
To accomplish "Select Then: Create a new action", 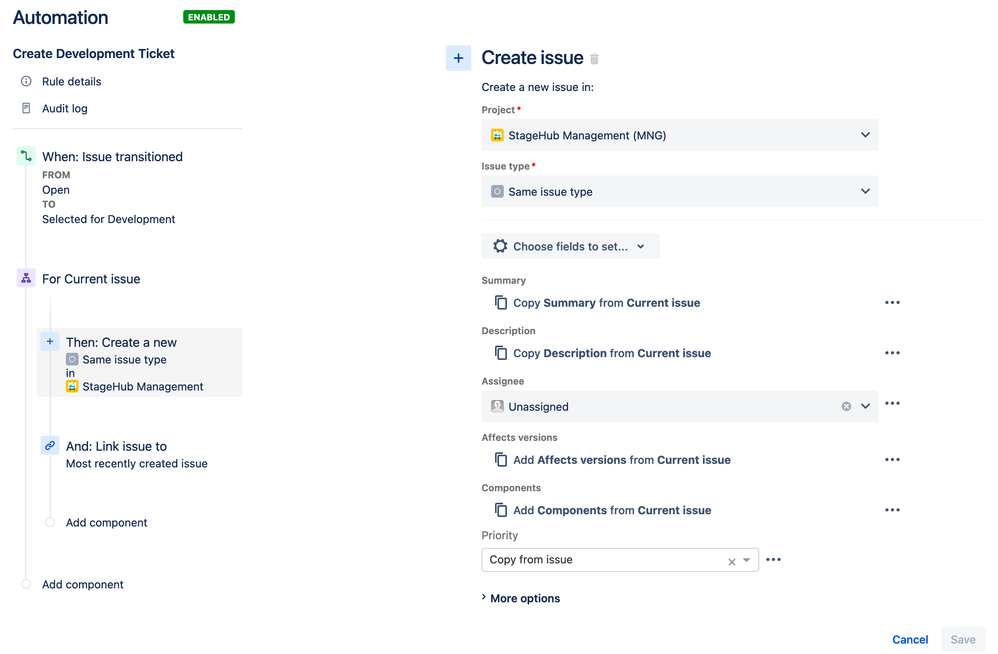I will [x=139, y=363].
